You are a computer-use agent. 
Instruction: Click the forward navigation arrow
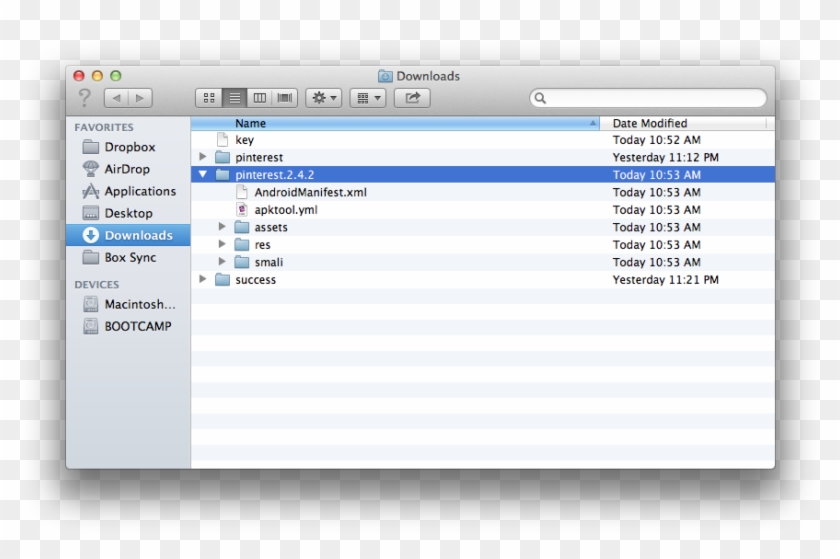coord(139,98)
